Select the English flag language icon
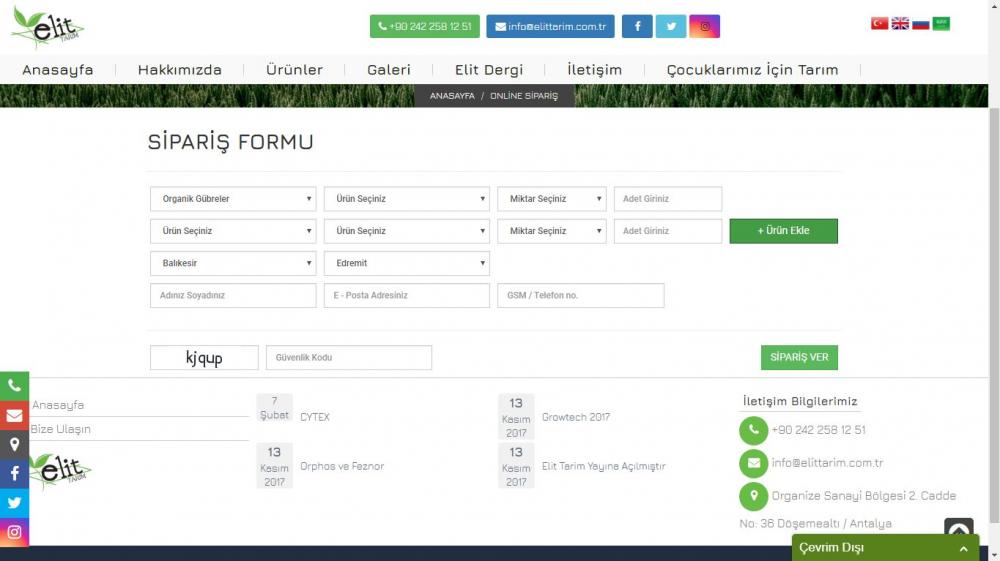The width and height of the screenshot is (1000, 561). point(900,24)
